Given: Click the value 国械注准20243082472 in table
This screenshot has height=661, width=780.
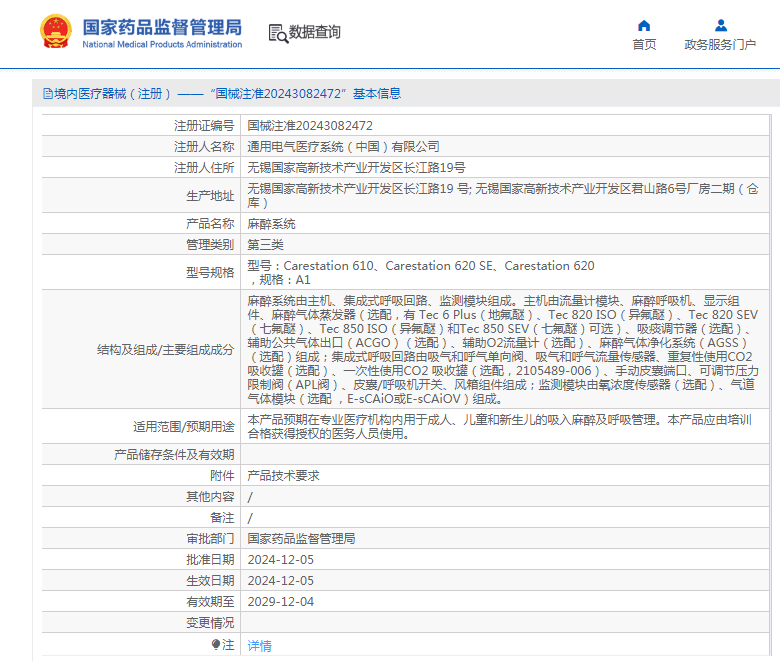Looking at the screenshot, I should point(310,126).
